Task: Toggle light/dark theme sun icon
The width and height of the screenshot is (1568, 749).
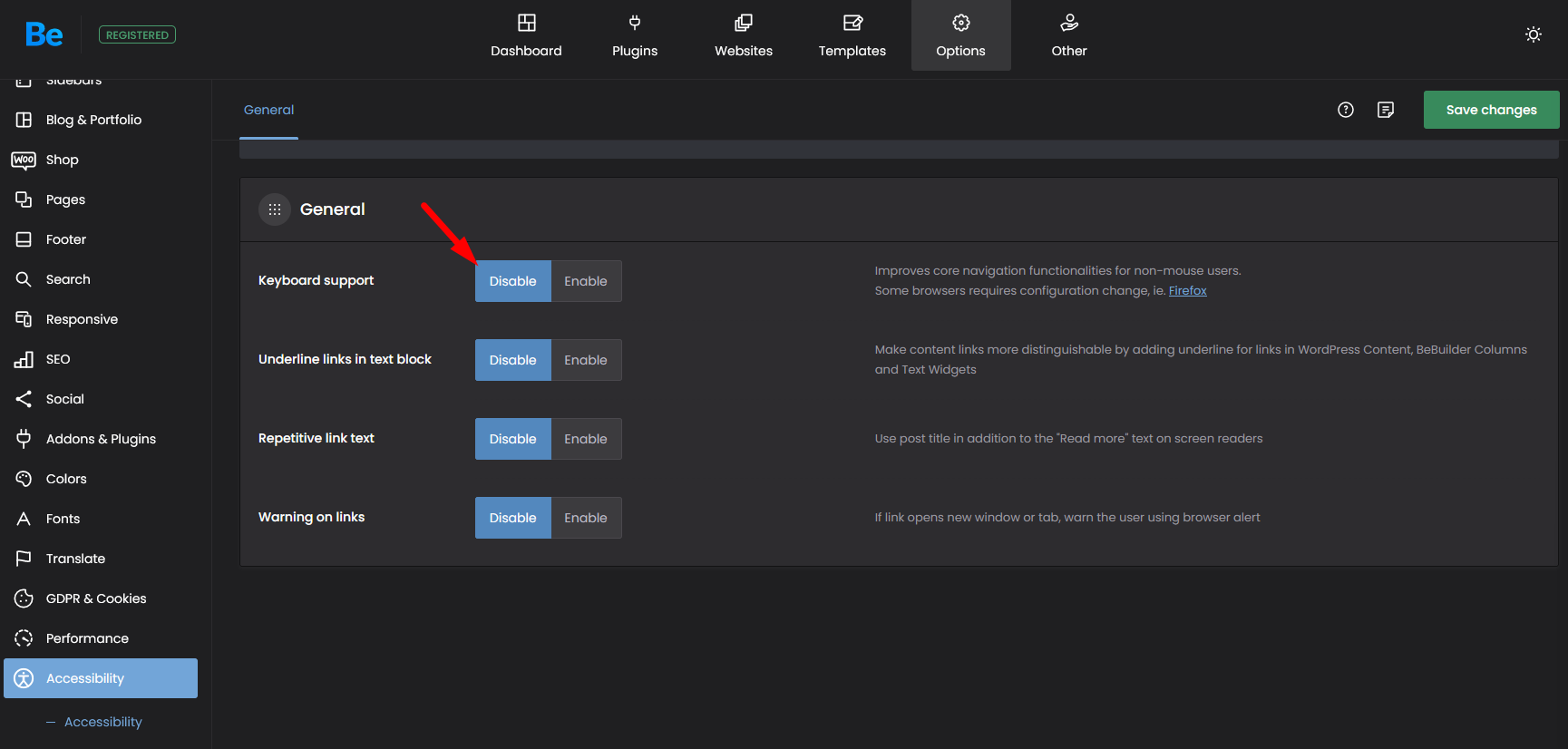Action: tap(1534, 34)
